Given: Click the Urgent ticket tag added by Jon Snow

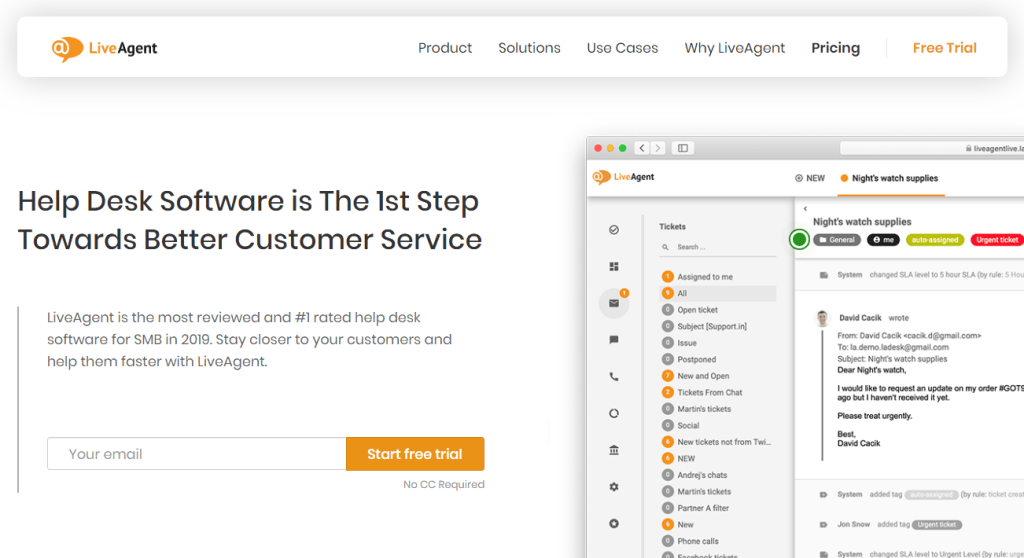Looking at the screenshot, I should click(936, 525).
